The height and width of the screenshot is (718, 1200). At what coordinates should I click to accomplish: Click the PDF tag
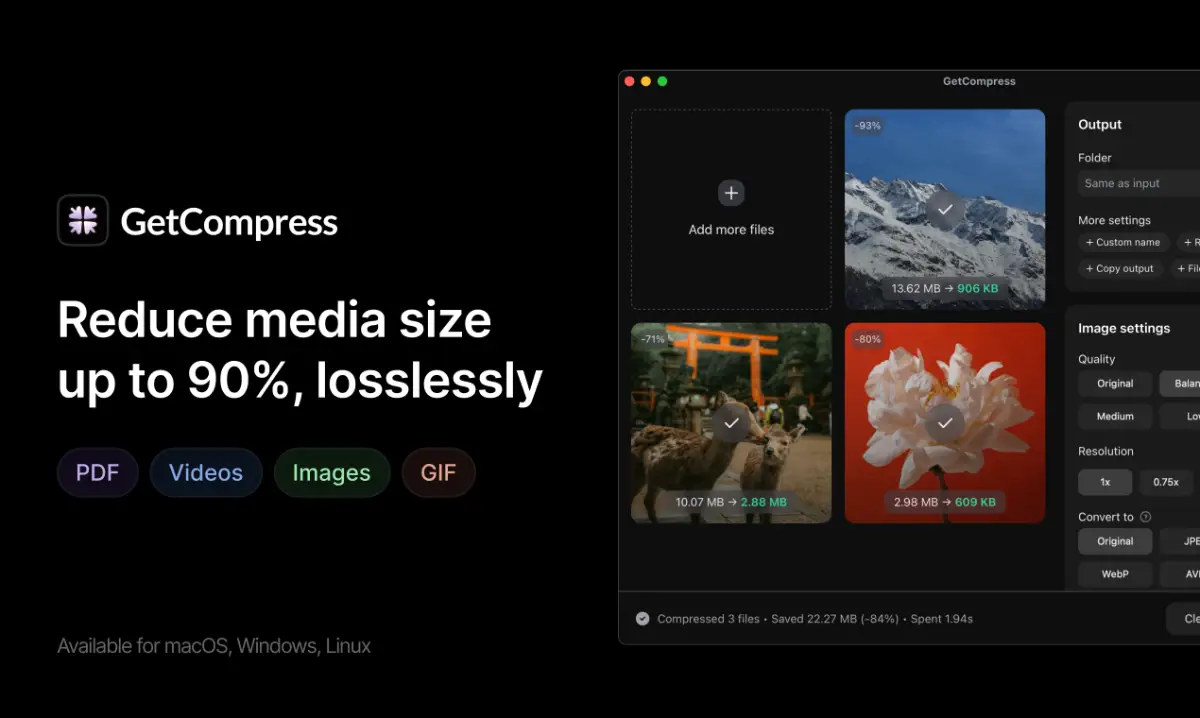(x=98, y=473)
